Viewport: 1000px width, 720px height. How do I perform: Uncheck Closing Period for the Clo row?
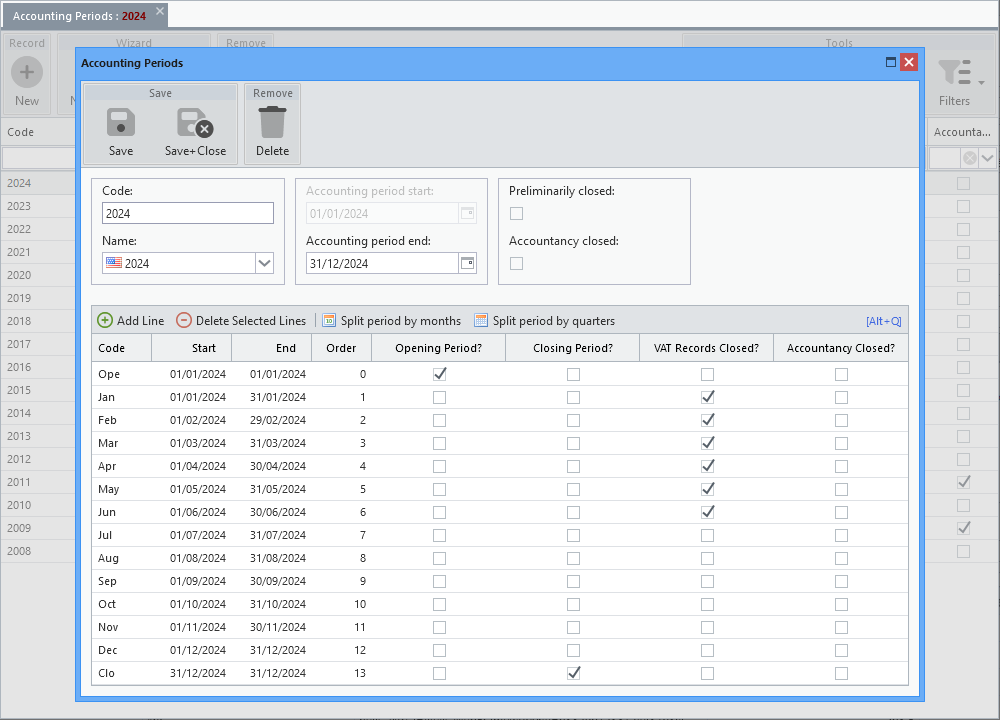[573, 673]
